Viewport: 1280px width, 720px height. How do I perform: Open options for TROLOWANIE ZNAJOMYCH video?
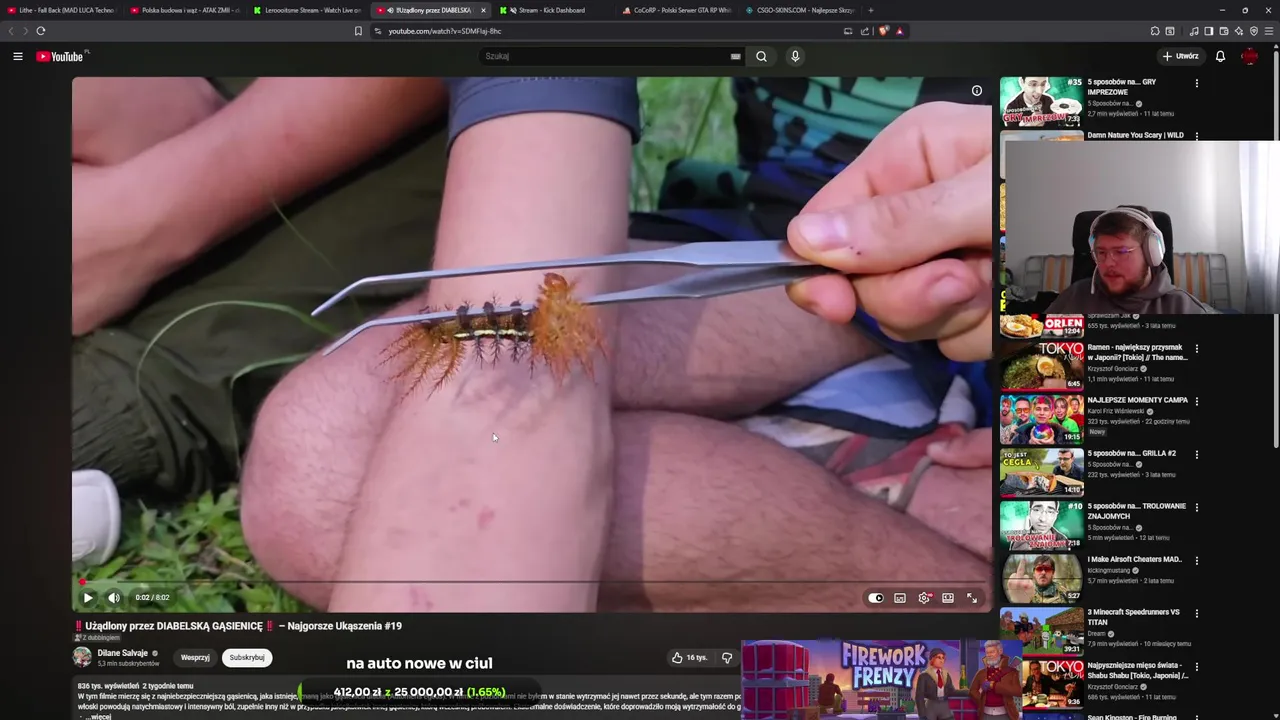tap(1197, 508)
